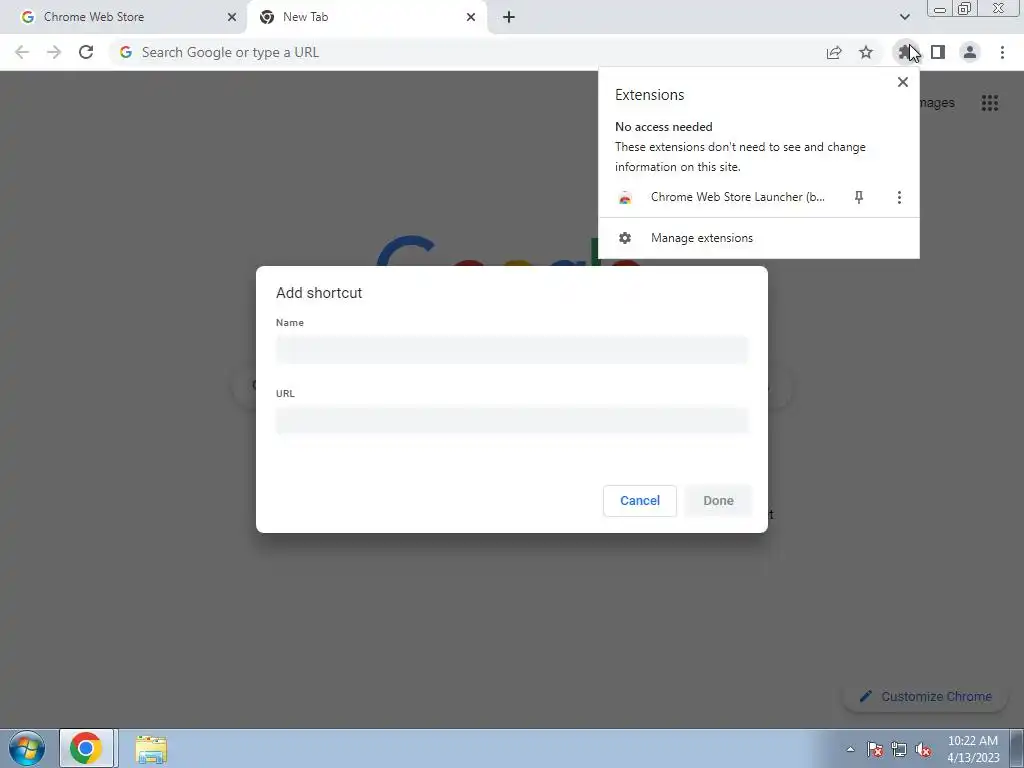Open the clock showing 10:22 AM
1024x768 pixels.
pyautogui.click(x=973, y=749)
